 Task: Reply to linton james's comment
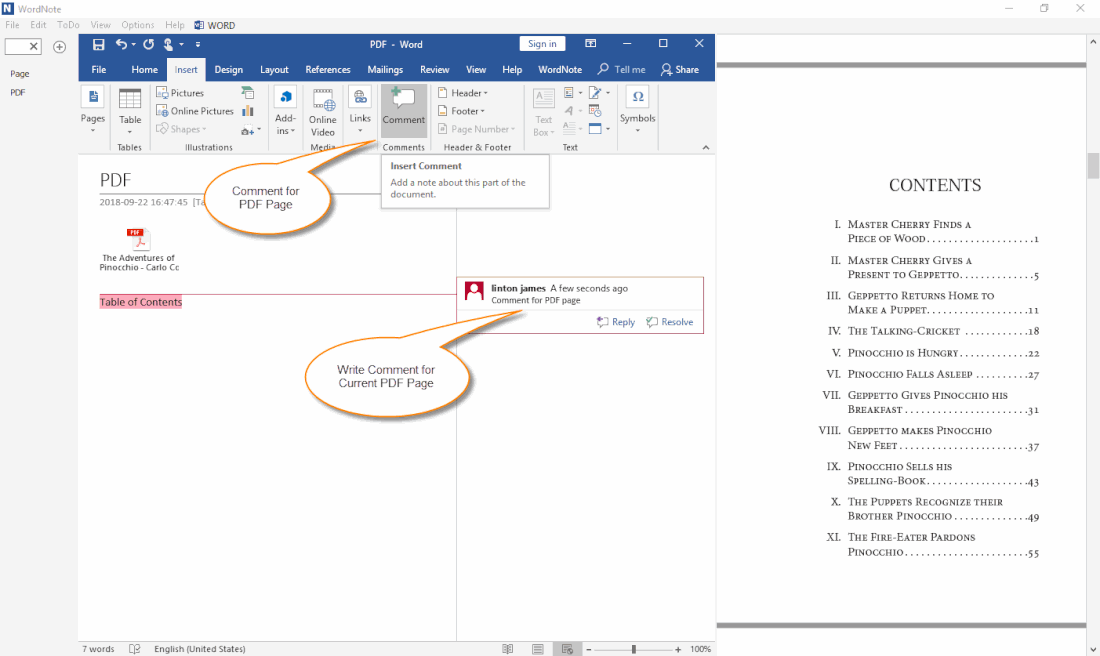pos(616,322)
